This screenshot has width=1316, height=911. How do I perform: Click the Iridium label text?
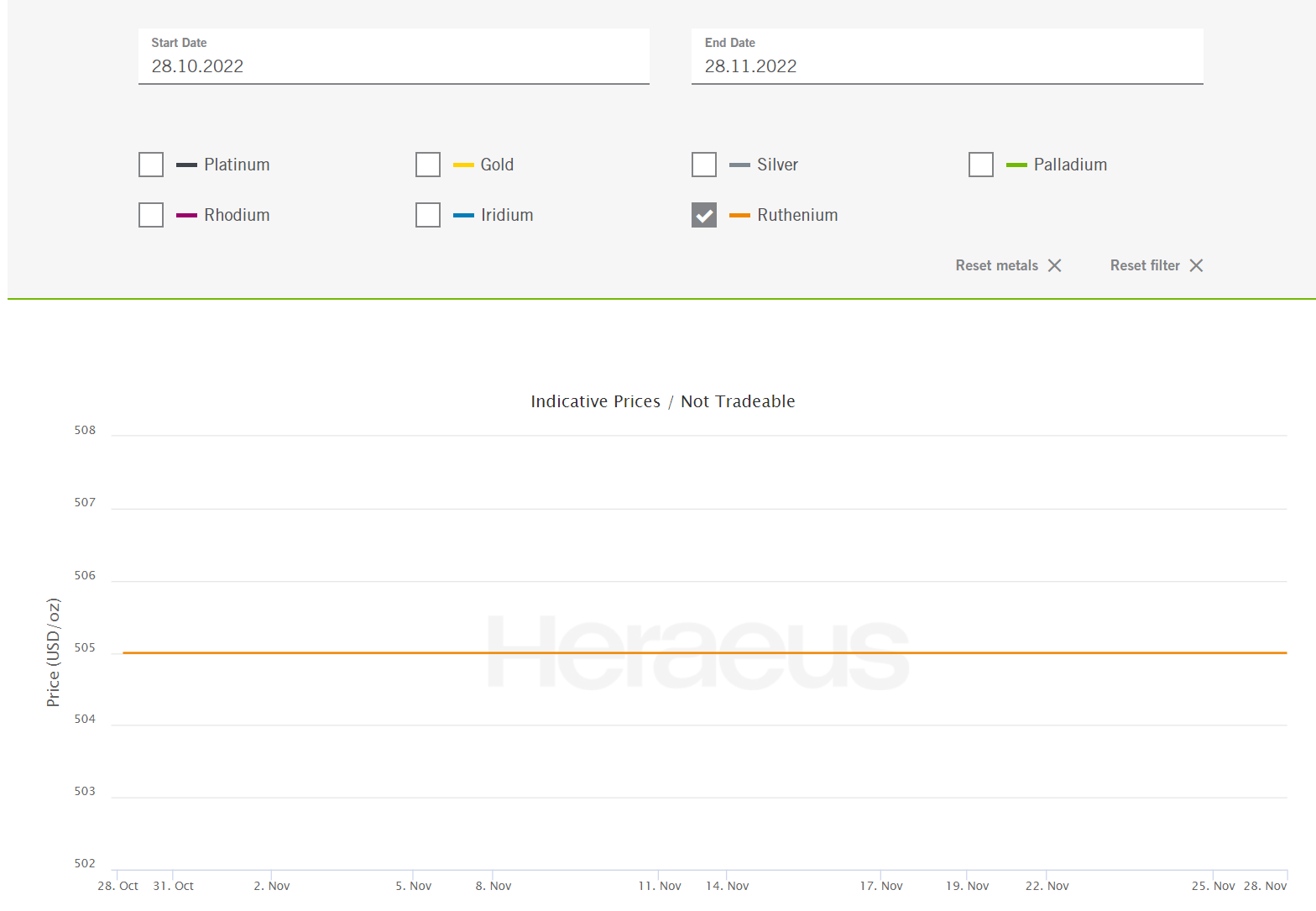point(507,215)
